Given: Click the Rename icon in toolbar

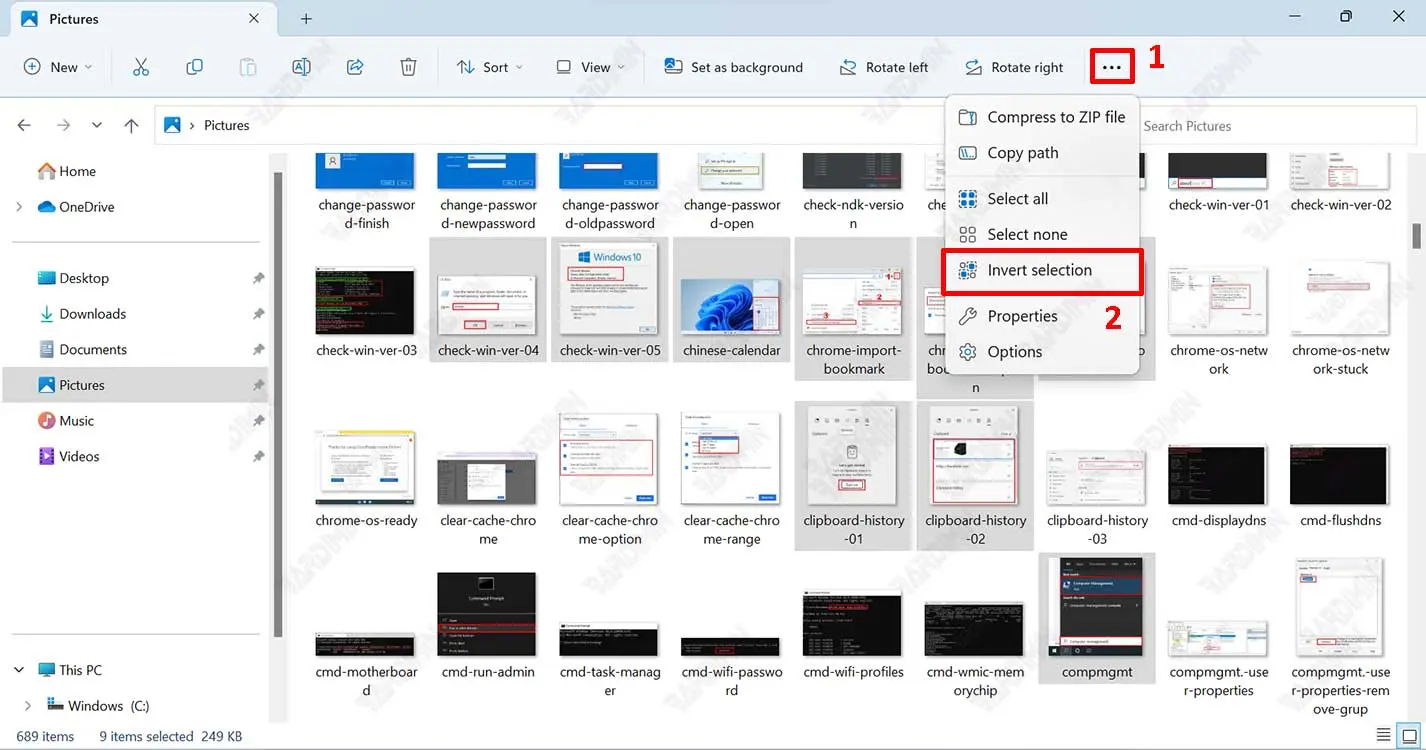Looking at the screenshot, I should pos(301,67).
